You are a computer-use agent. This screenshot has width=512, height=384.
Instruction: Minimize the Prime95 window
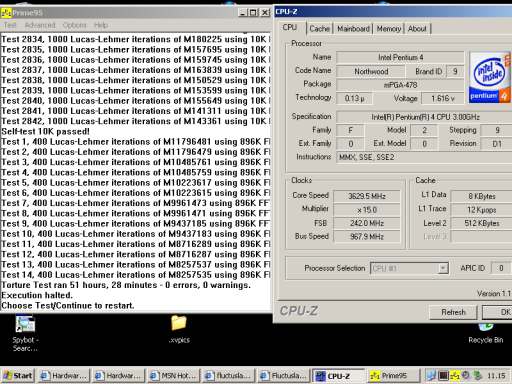[x=243, y=13]
